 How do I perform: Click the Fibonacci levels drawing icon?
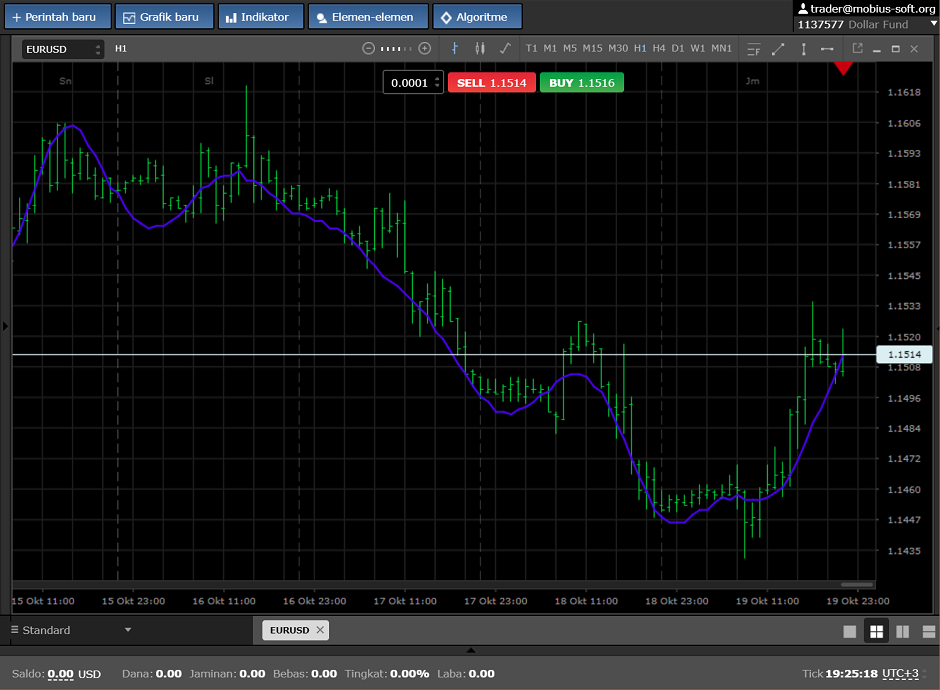click(x=754, y=49)
